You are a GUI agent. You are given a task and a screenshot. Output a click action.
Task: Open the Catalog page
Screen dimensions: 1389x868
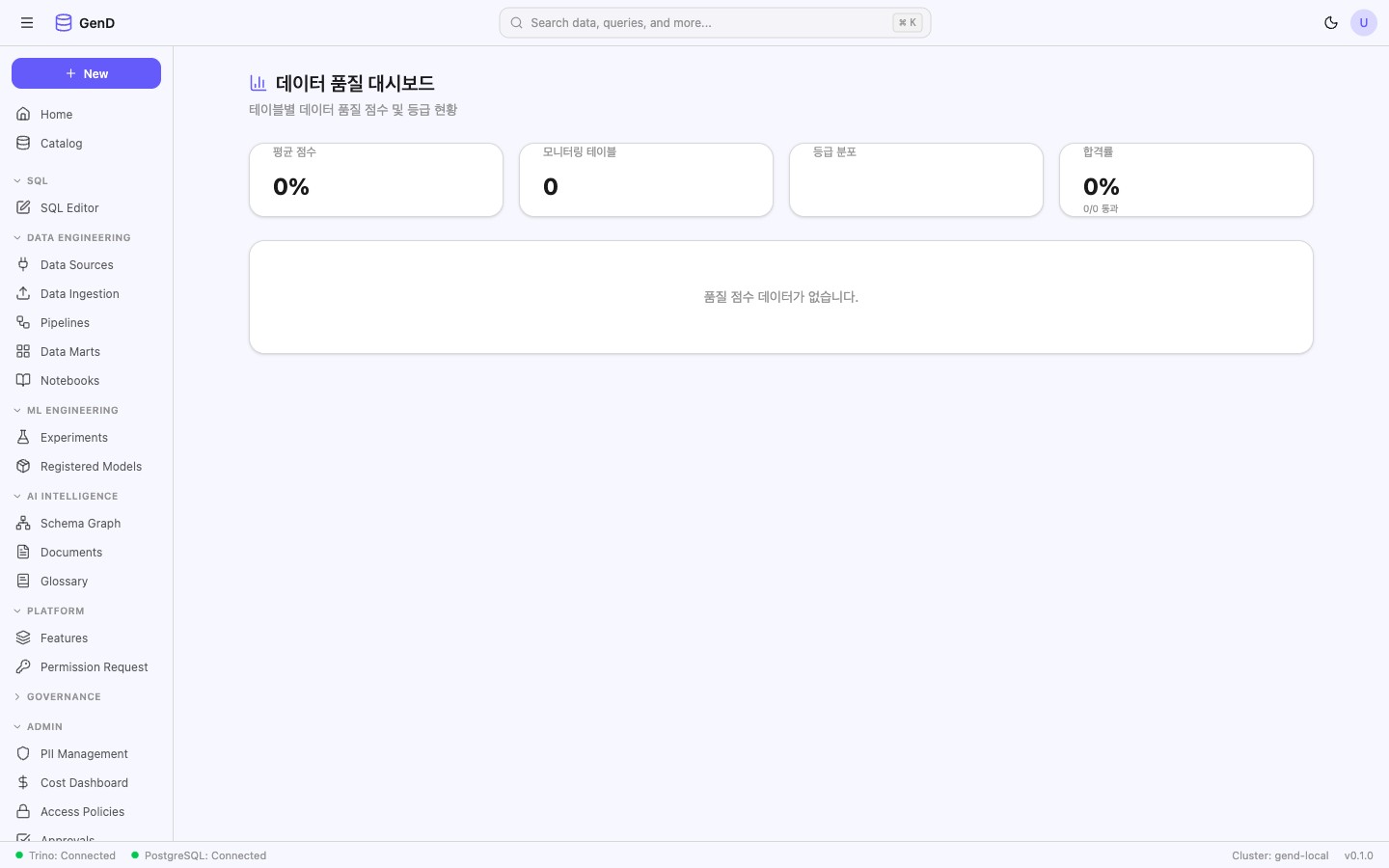pyautogui.click(x=61, y=144)
